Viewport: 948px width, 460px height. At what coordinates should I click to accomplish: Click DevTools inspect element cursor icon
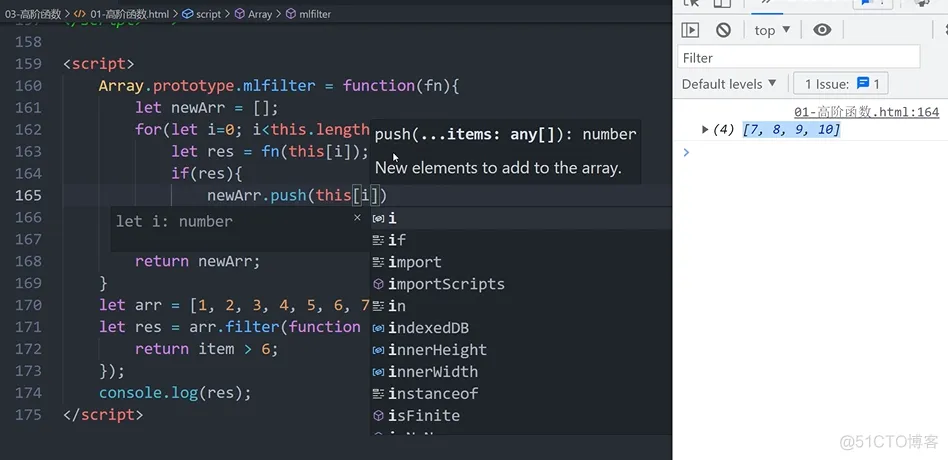pyautogui.click(x=690, y=3)
